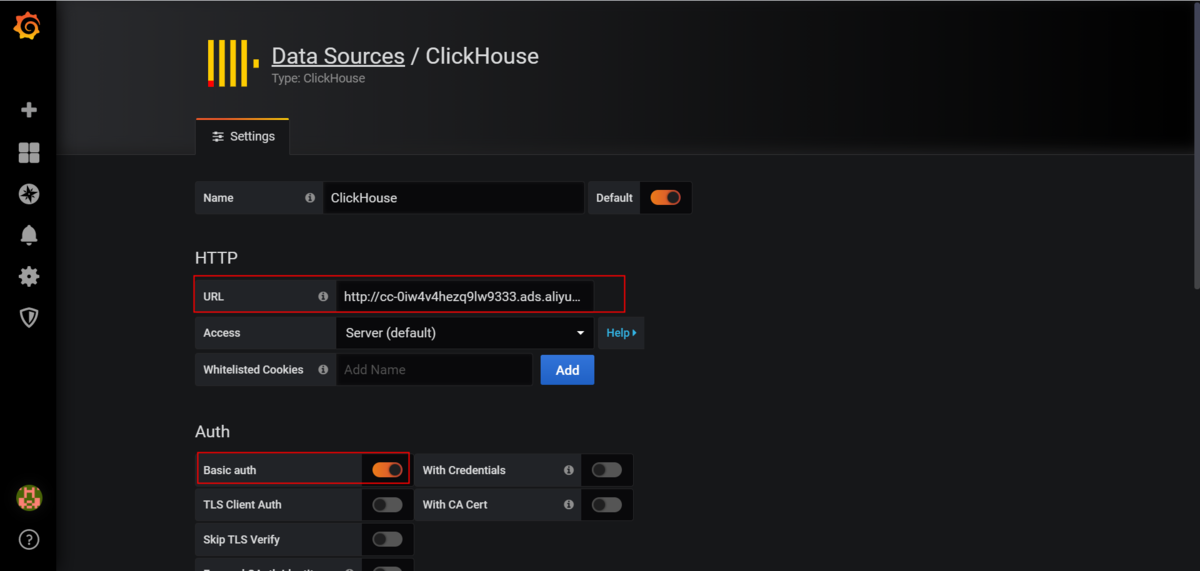This screenshot has height=571, width=1200.
Task: Enable the With CA Cert switch
Action: (x=606, y=505)
